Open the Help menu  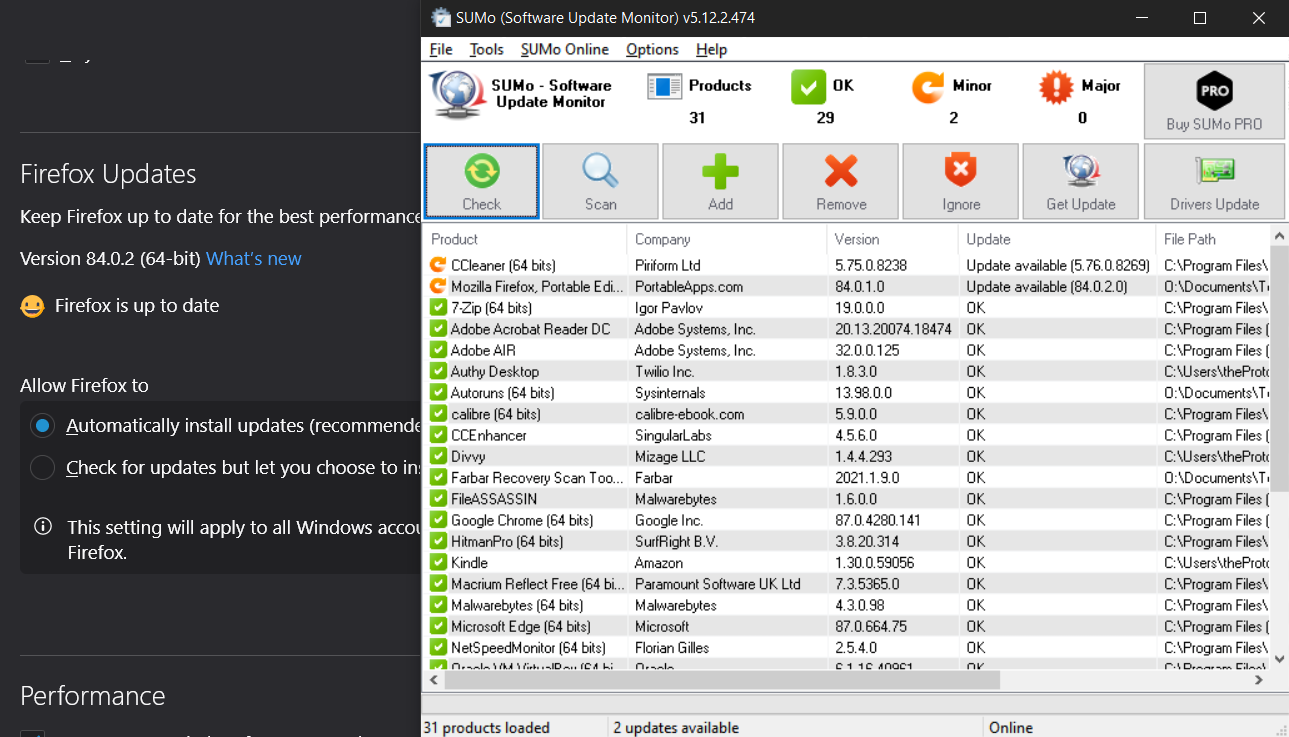tap(711, 49)
